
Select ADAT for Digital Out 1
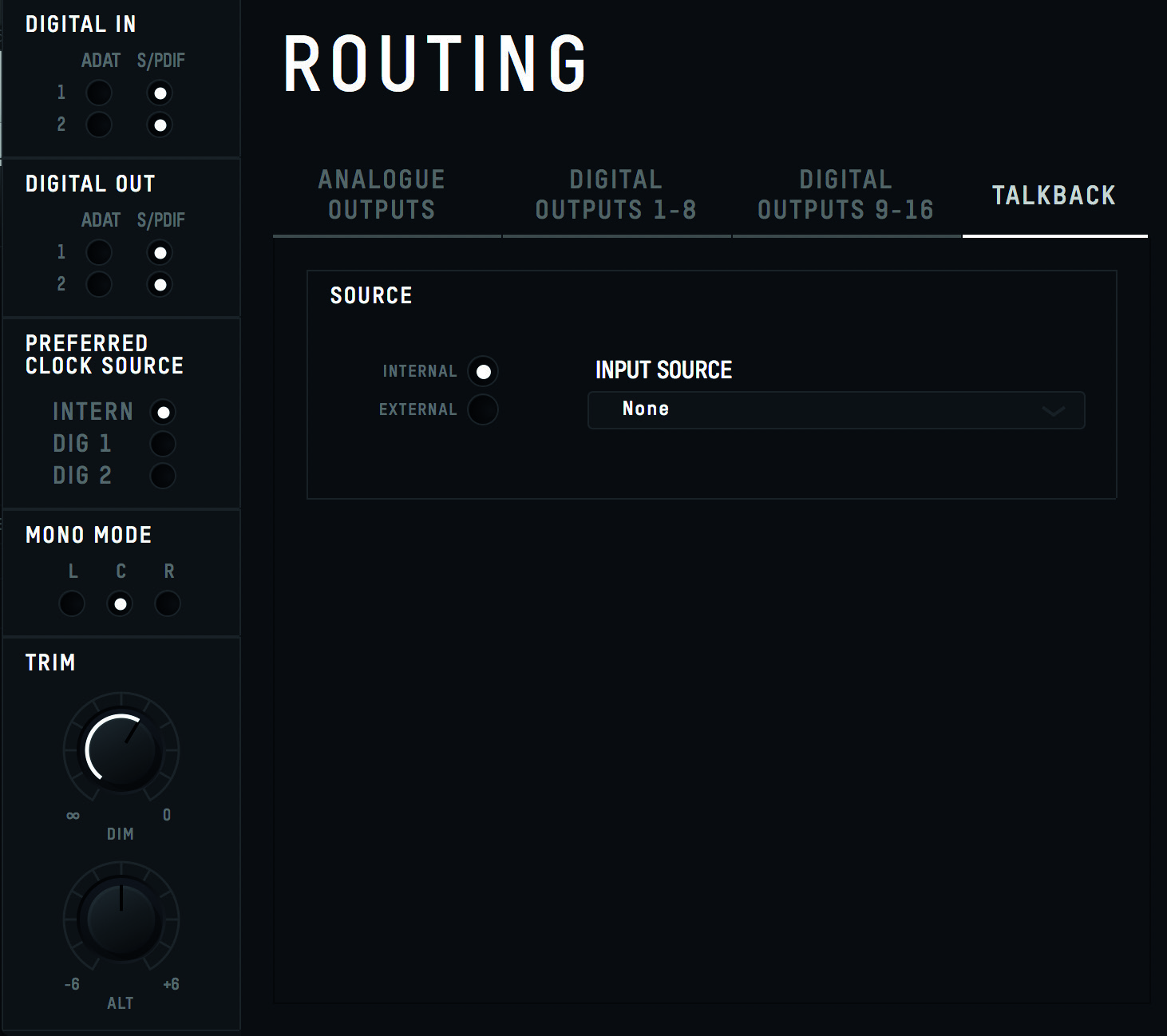[x=99, y=252]
